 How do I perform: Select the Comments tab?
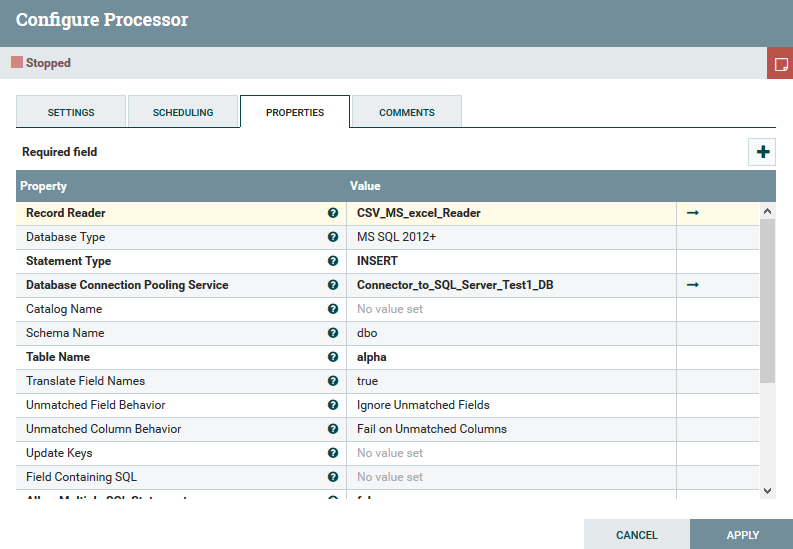point(406,112)
